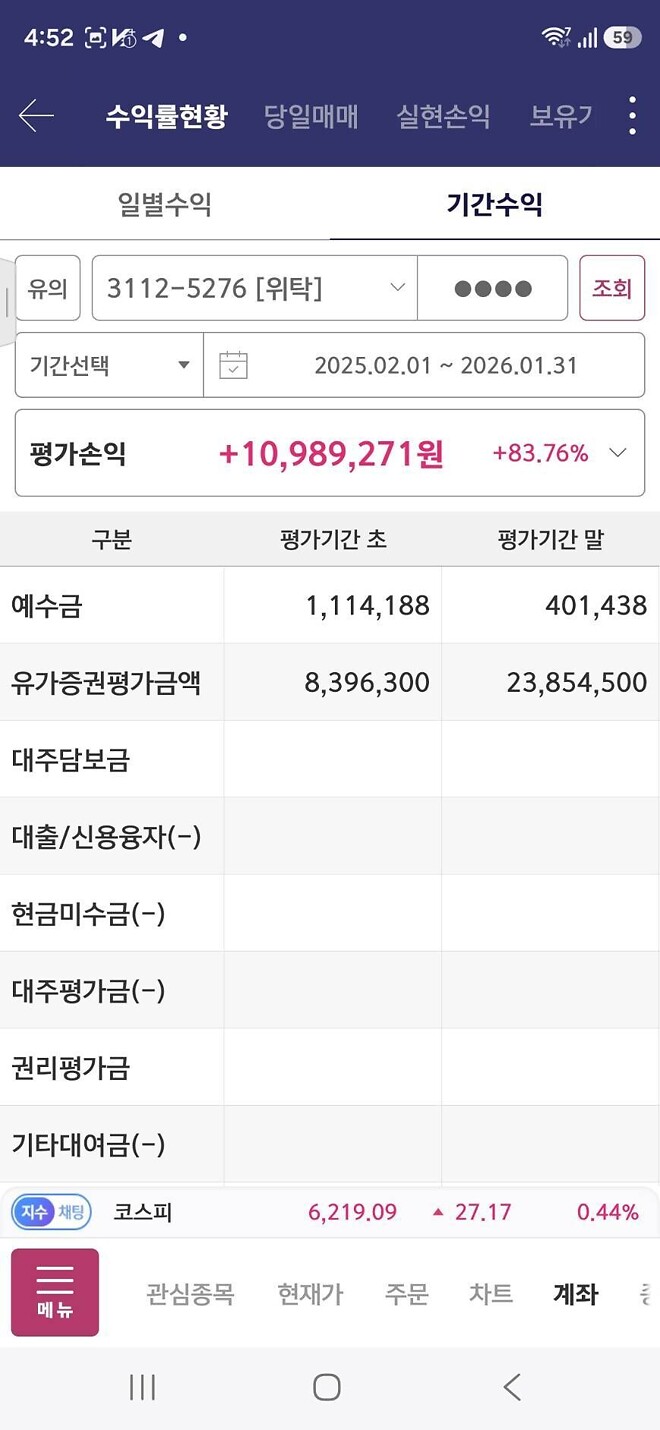Viewport: 660px width, 1430px height.
Task: Tap the 현재가 bottom navigation item
Action: (x=308, y=1292)
